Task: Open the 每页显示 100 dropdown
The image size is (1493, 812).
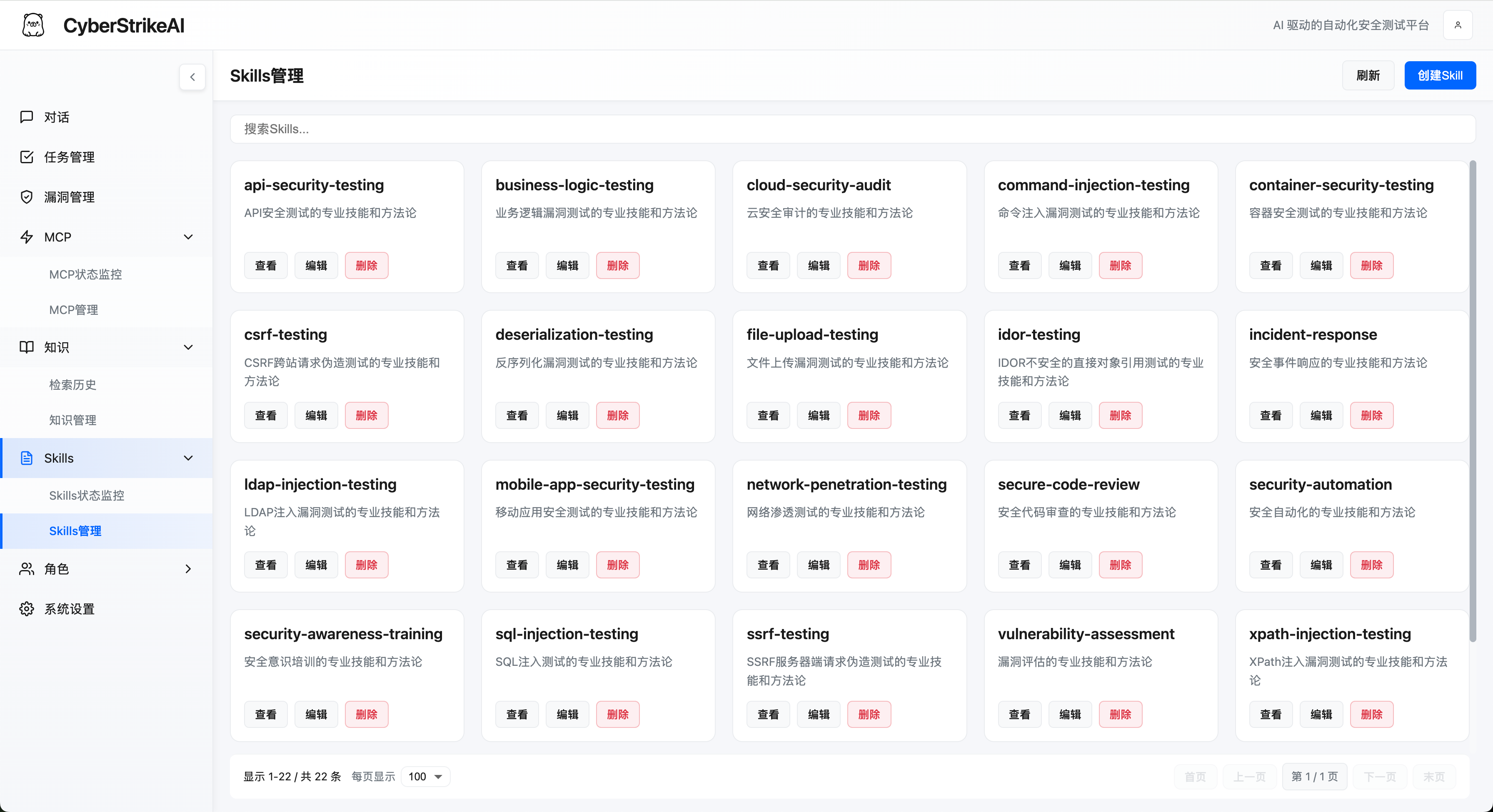Action: coord(425,776)
